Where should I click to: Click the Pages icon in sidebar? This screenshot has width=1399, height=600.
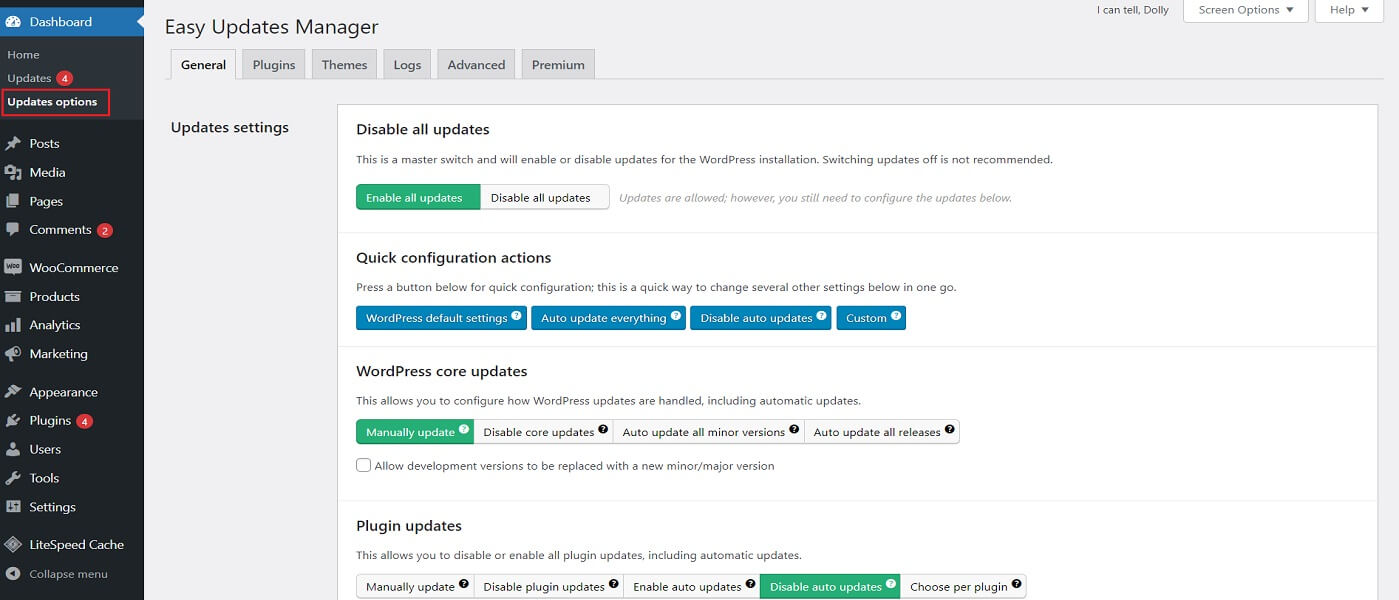13,201
